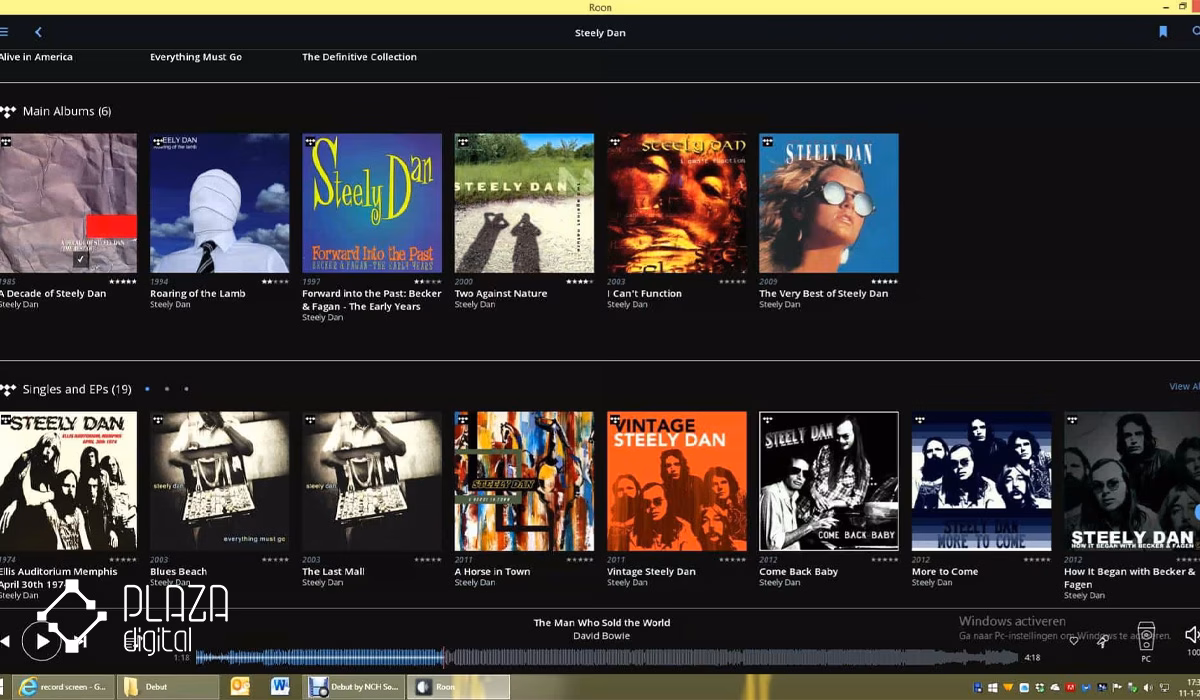This screenshot has height=700, width=1200.
Task: Open Word from the taskbar
Action: pyautogui.click(x=280, y=687)
